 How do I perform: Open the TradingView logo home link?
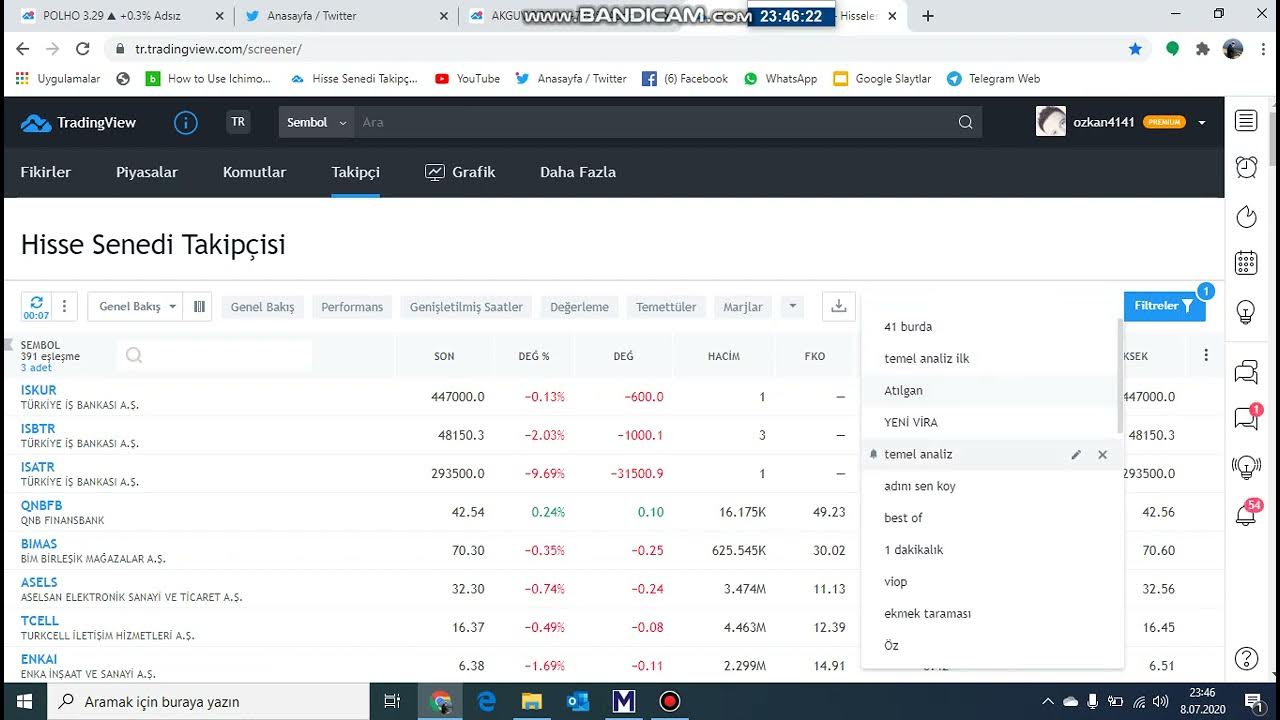(x=78, y=123)
